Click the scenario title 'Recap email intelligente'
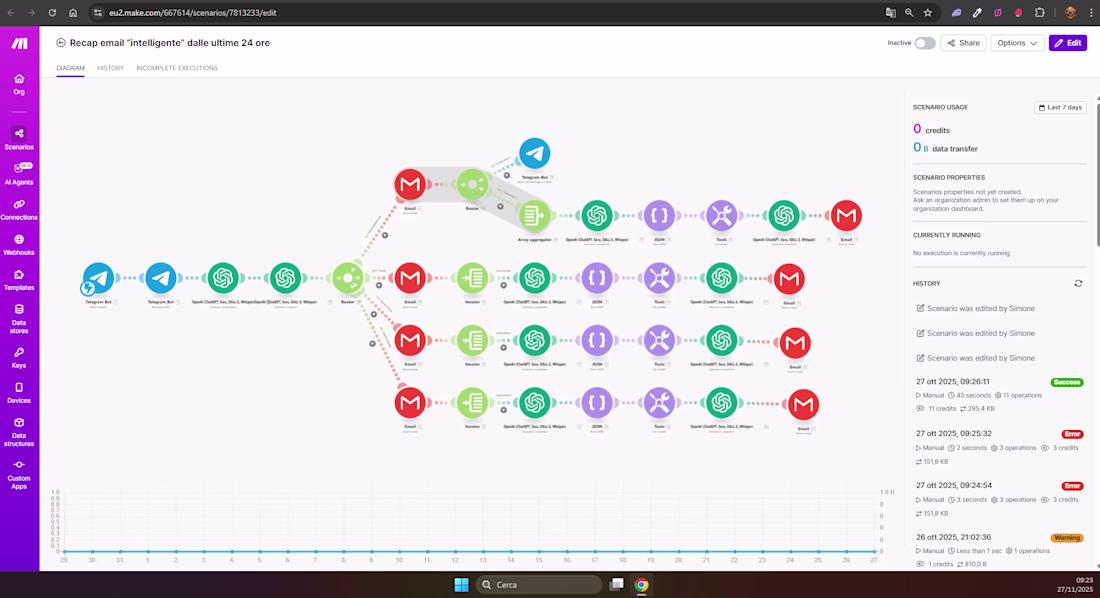1100x598 pixels. [170, 43]
